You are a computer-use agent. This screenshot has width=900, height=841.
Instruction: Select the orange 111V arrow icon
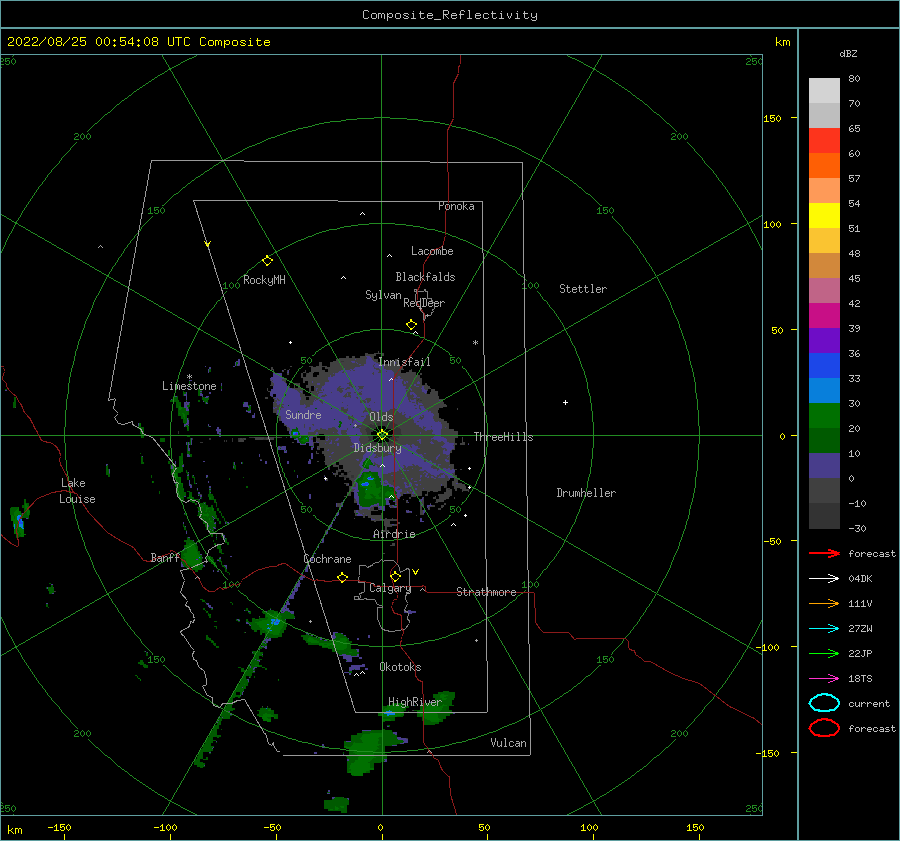[x=824, y=603]
